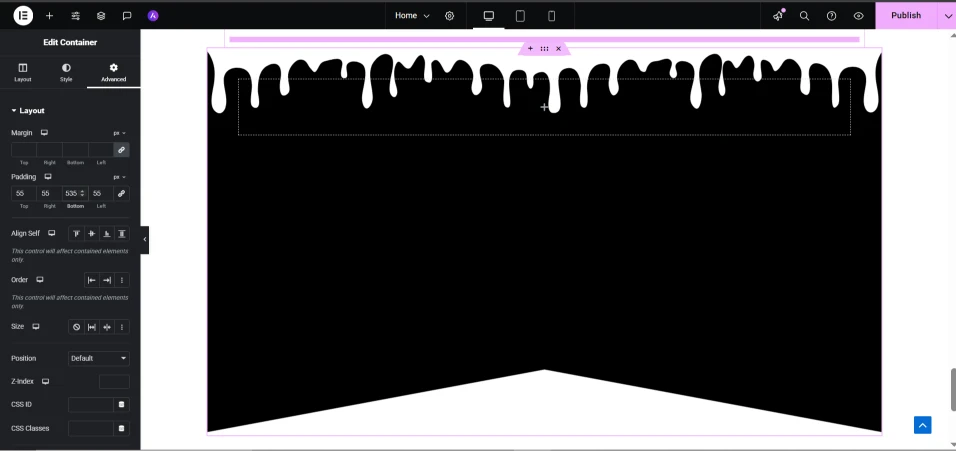Image resolution: width=956 pixels, height=451 pixels.
Task: Select the Advanced tab
Action: (x=113, y=72)
